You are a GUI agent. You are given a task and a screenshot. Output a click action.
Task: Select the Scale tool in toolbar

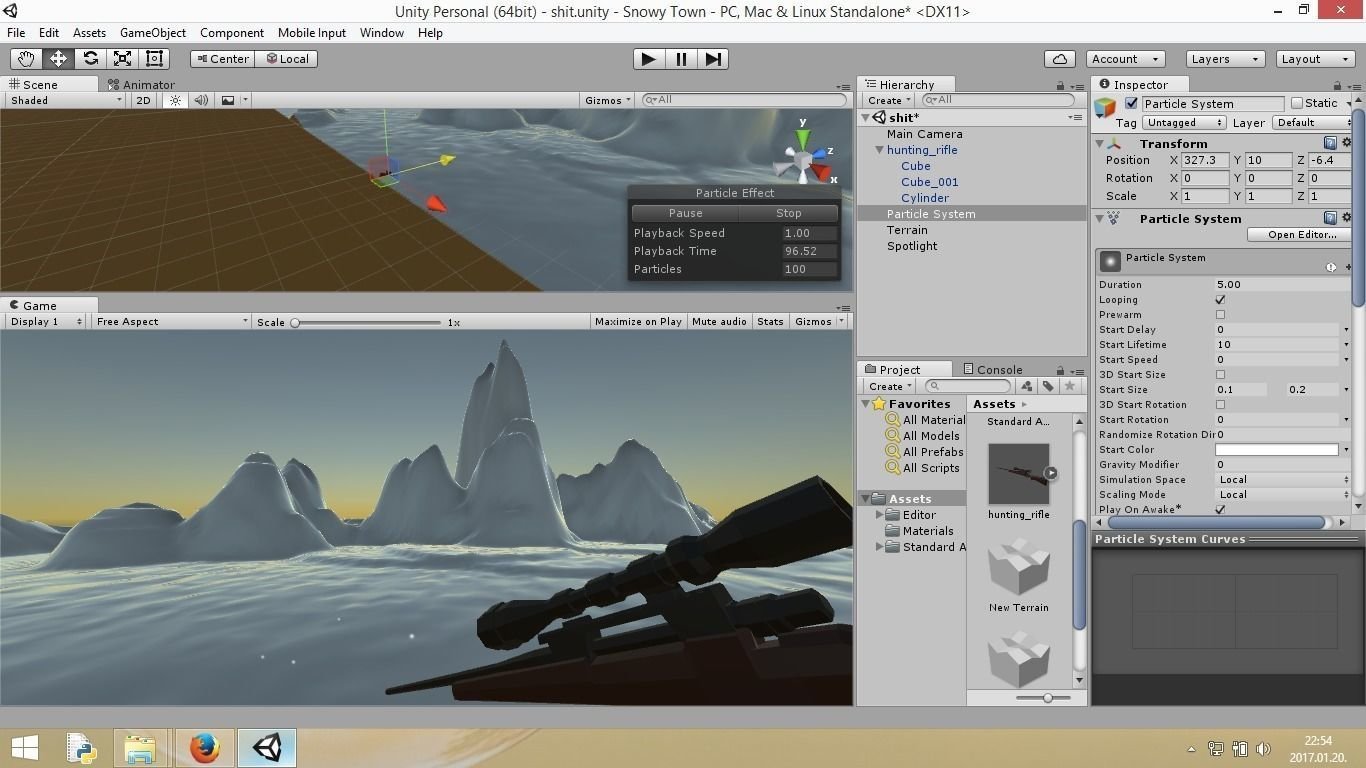[x=122, y=59]
